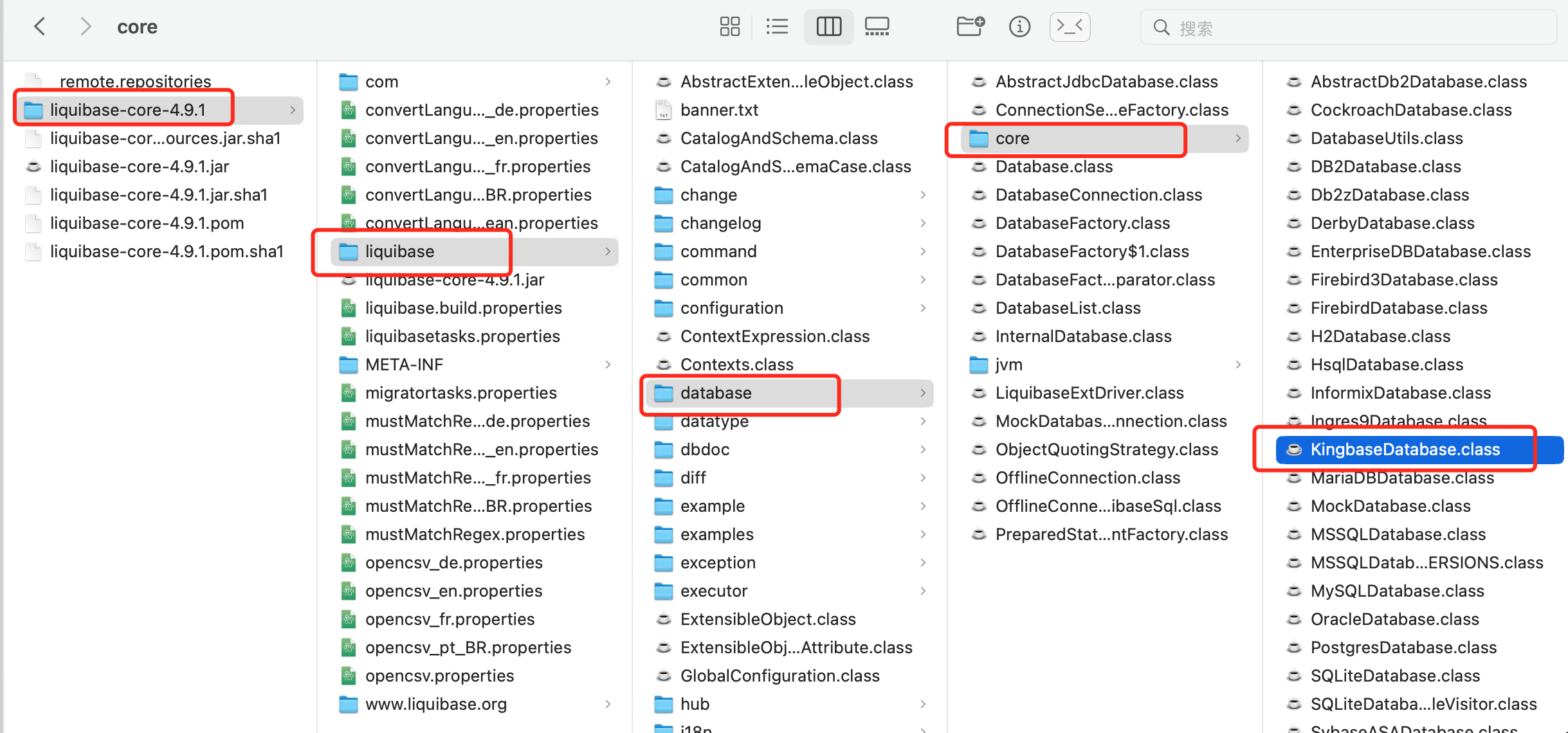Open the change folder
Image resolution: width=1568 pixels, height=733 pixels.
point(708,194)
